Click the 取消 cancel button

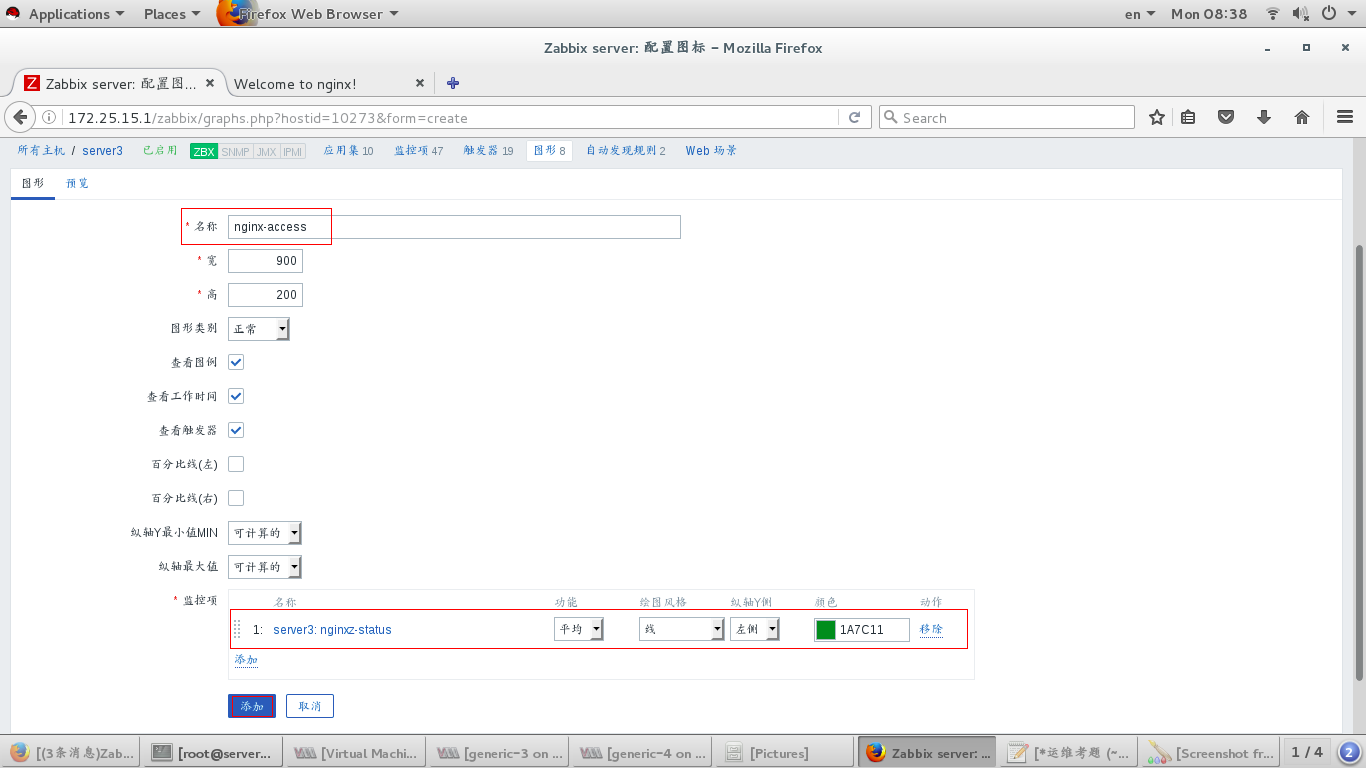tap(310, 706)
